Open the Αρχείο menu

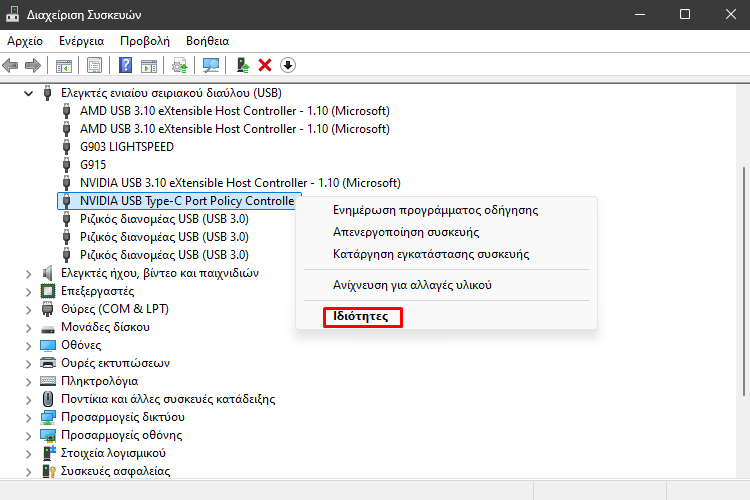25,41
